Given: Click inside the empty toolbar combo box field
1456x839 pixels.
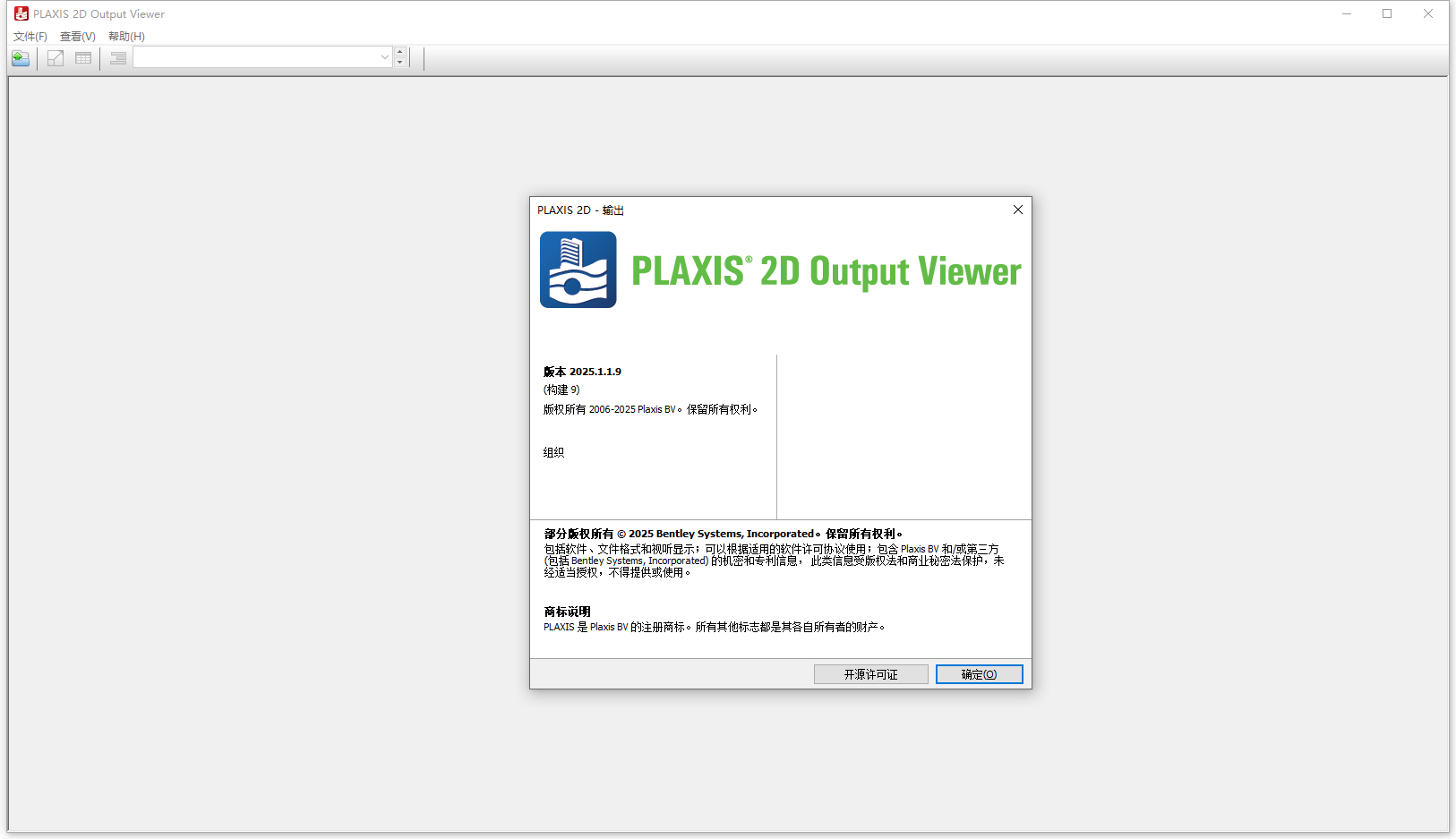Looking at the screenshot, I should (x=260, y=56).
